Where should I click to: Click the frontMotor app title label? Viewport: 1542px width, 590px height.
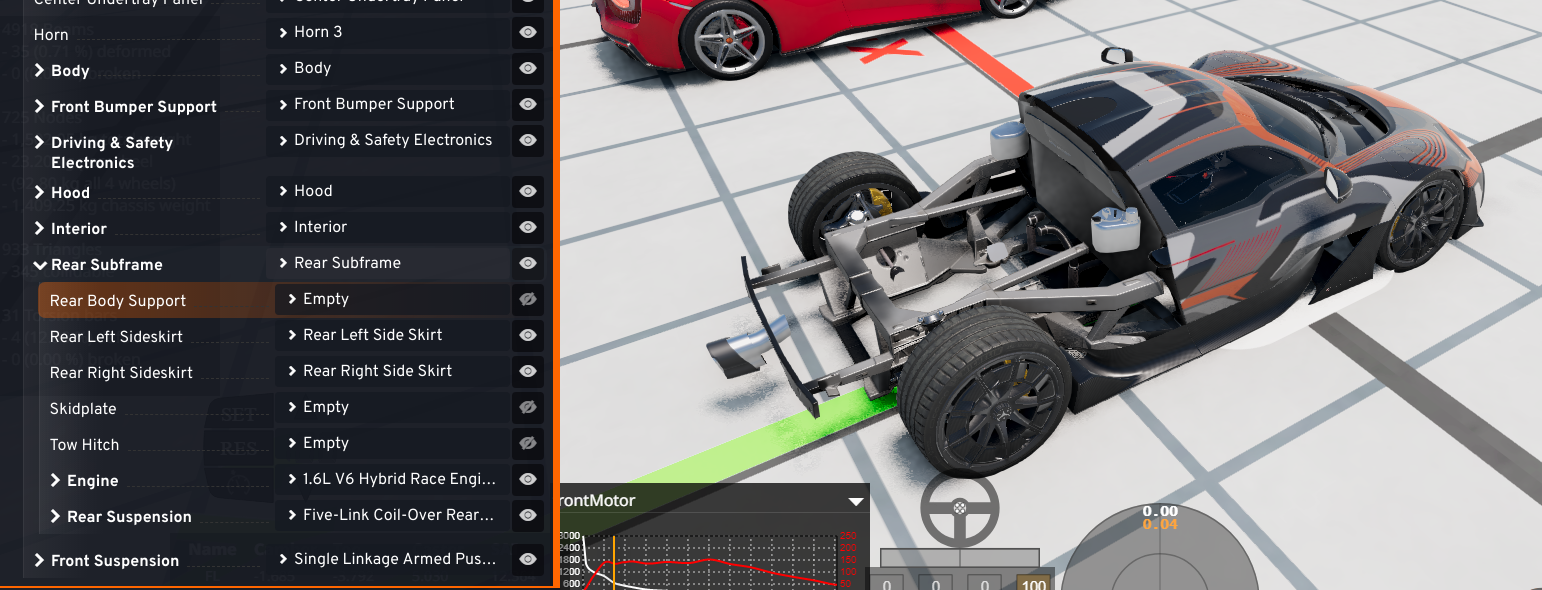click(x=596, y=501)
